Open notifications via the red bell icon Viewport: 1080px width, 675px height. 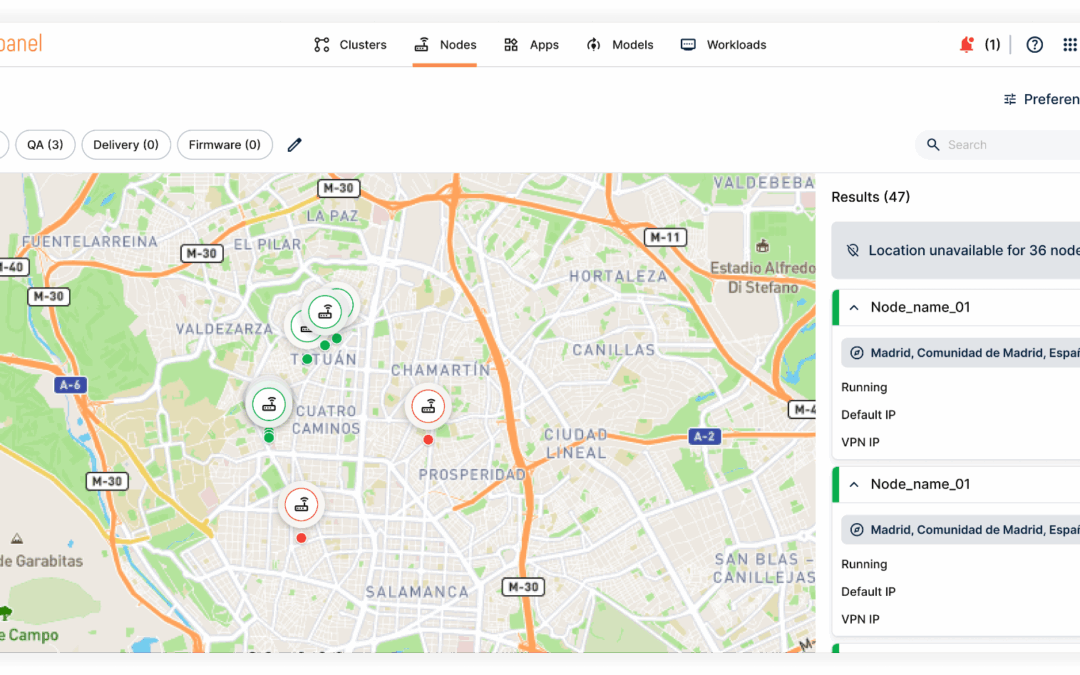point(965,44)
